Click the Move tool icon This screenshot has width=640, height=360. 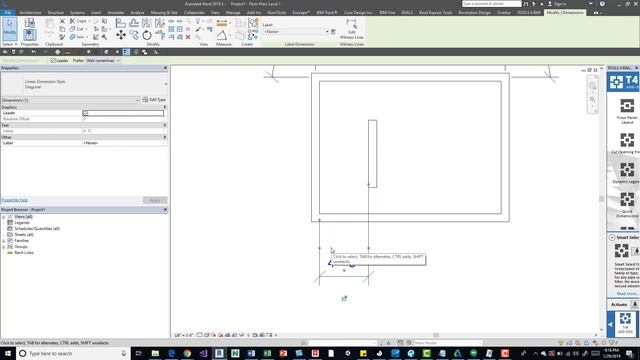(x=121, y=35)
